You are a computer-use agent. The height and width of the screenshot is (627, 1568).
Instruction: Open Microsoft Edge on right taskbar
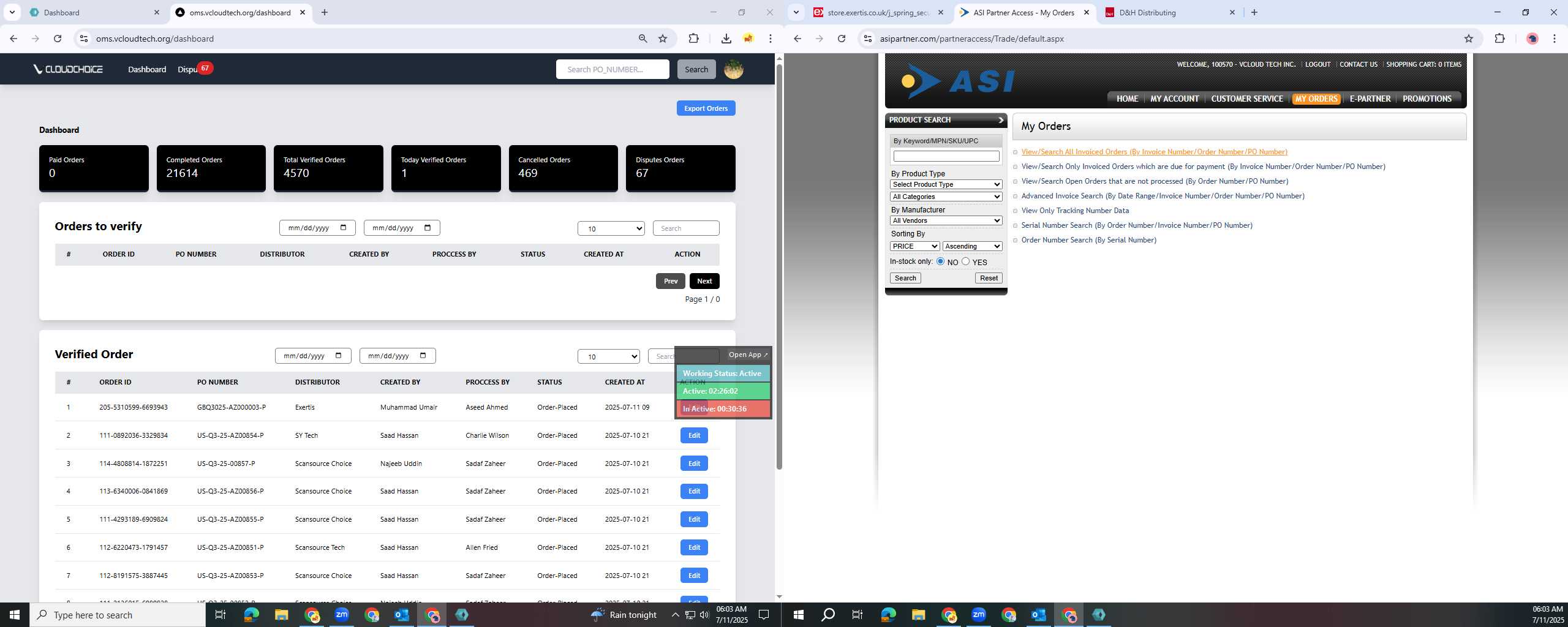click(888, 615)
